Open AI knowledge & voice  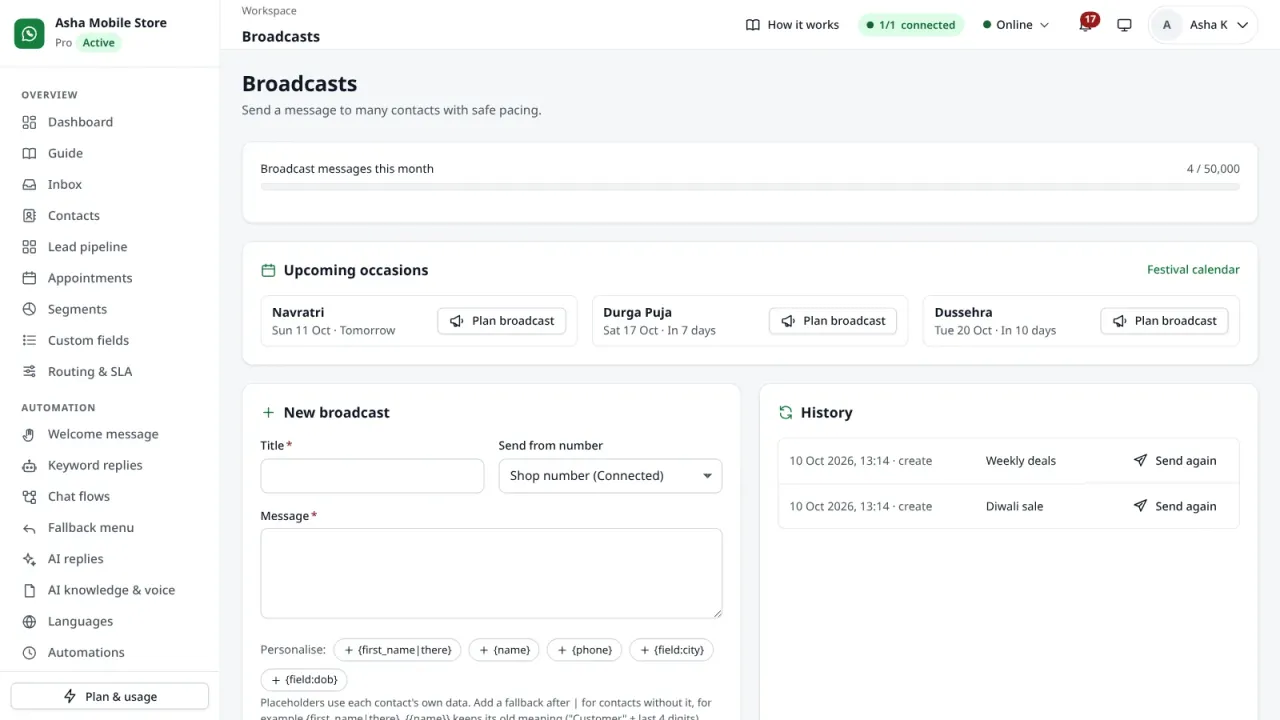[109, 590]
